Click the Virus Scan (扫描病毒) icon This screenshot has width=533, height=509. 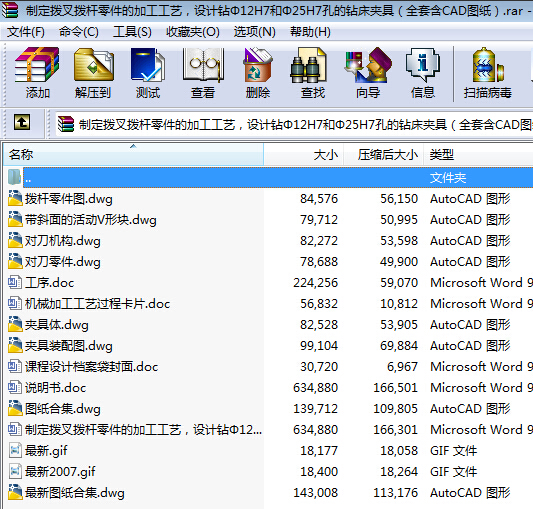(x=487, y=65)
